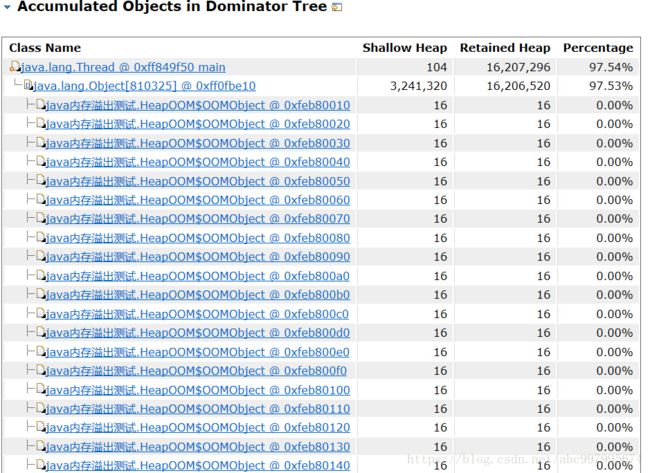Click object icon of 0xfeb80130 row
Image resolution: width=650 pixels, height=473 pixels.
41,446
